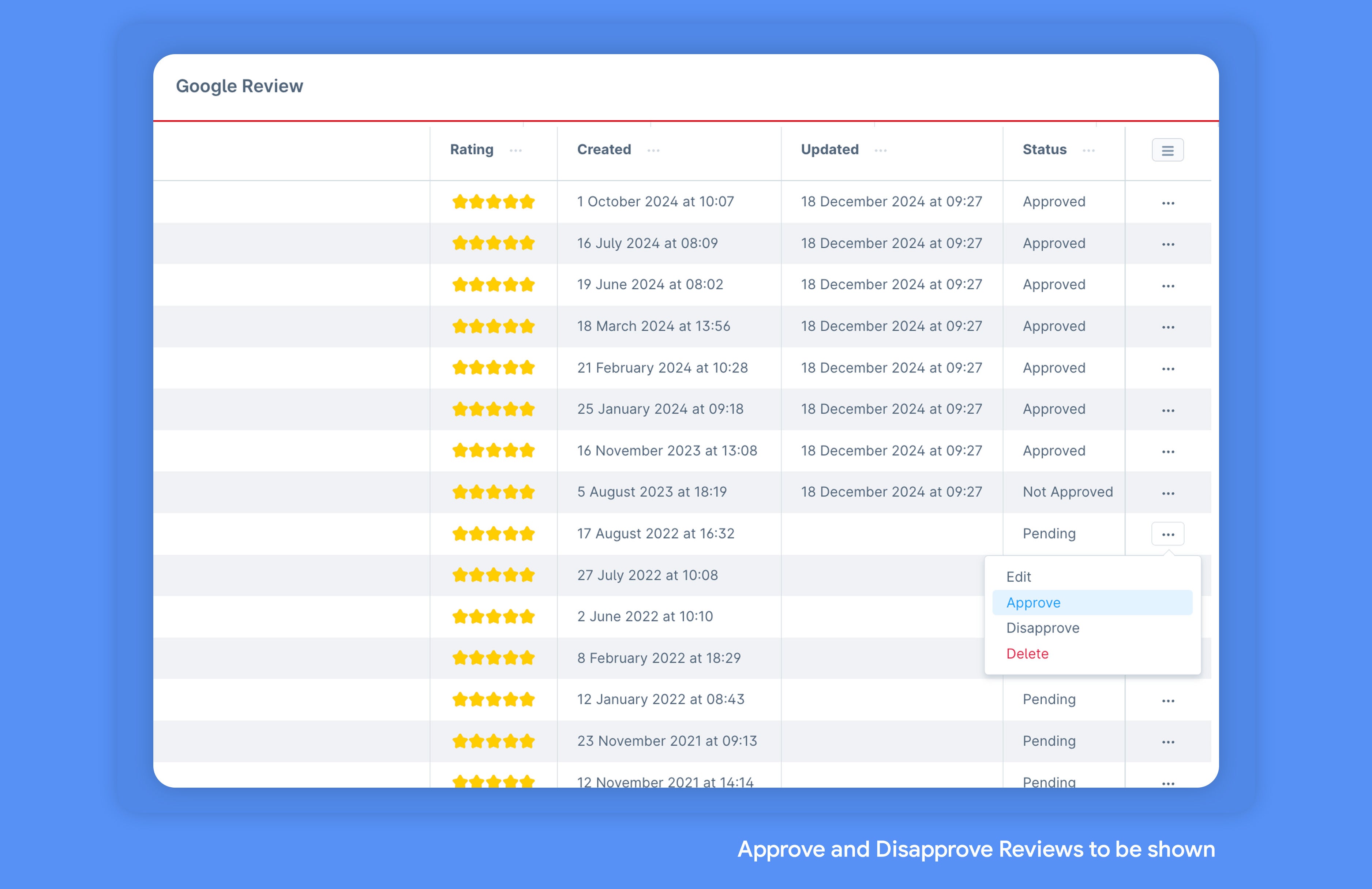
Task: Open row actions for 16 July 2024 review
Action: pos(1168,244)
